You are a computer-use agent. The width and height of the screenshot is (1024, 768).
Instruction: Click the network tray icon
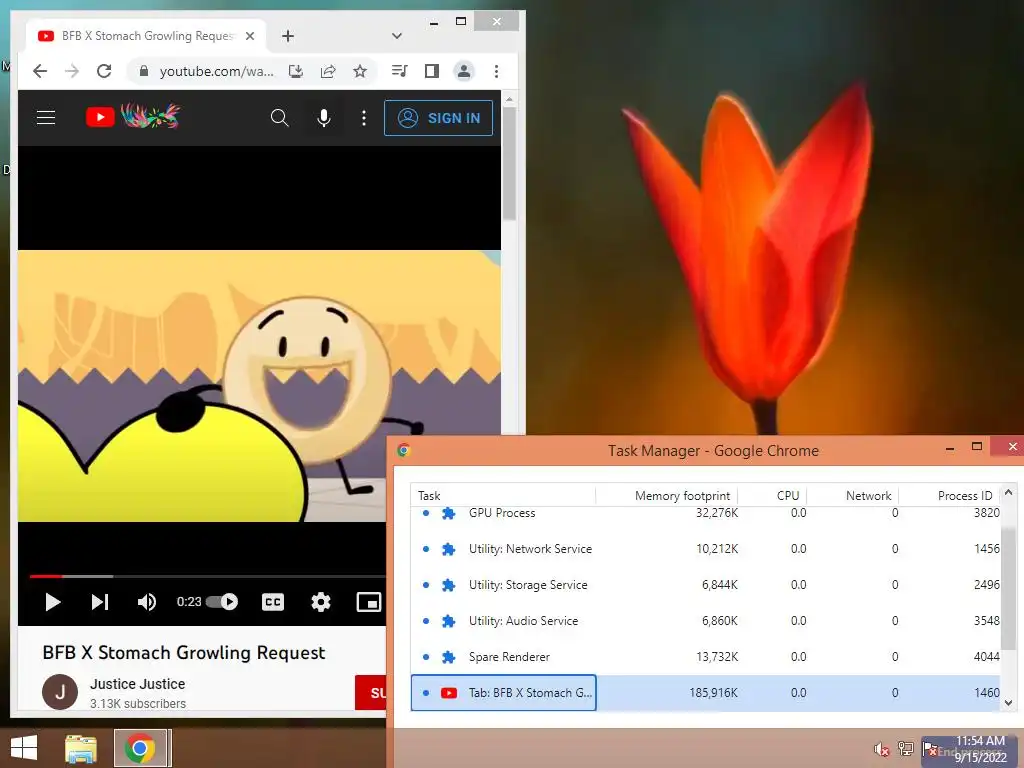tap(906, 748)
